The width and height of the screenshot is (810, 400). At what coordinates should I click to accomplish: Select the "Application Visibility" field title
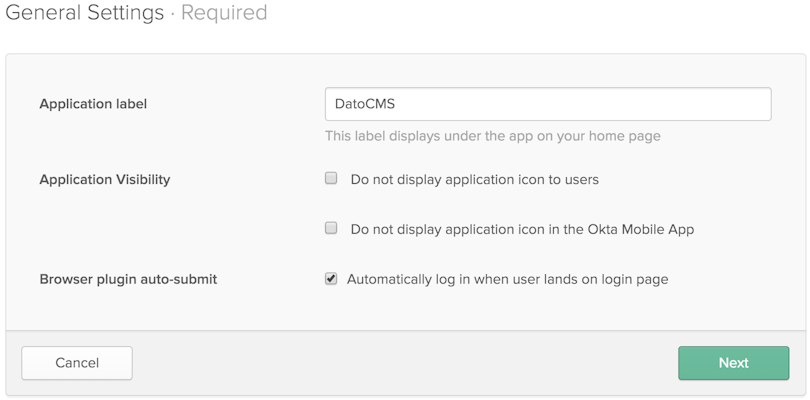click(x=105, y=179)
